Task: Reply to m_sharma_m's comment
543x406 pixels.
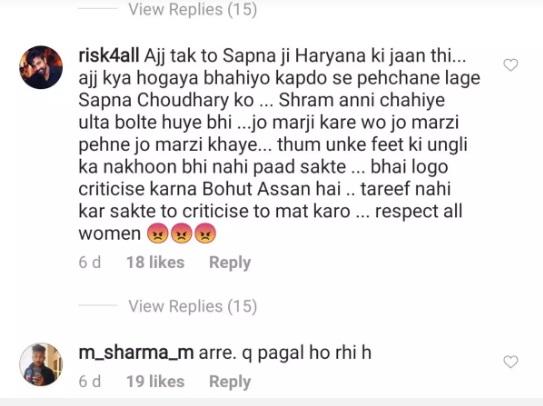Action: click(230, 381)
